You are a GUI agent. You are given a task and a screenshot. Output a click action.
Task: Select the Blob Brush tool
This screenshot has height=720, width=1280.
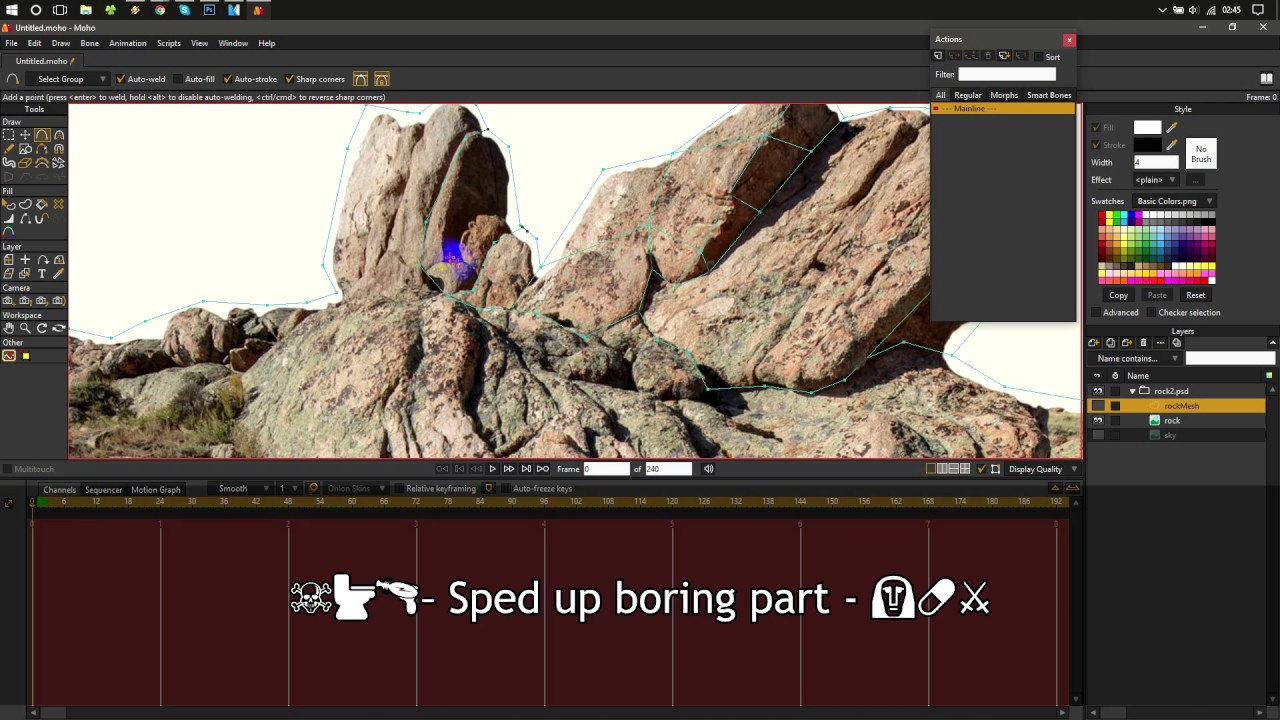click(x=8, y=162)
